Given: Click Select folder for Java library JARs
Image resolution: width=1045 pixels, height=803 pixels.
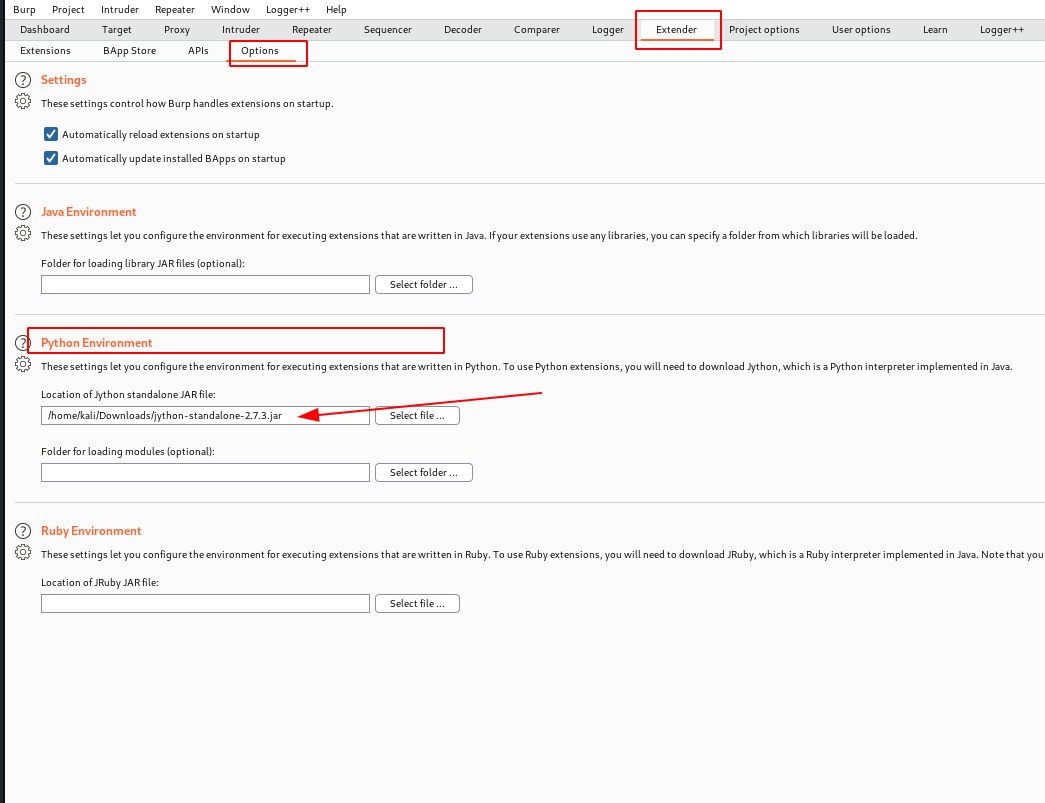Looking at the screenshot, I should (x=423, y=285).
